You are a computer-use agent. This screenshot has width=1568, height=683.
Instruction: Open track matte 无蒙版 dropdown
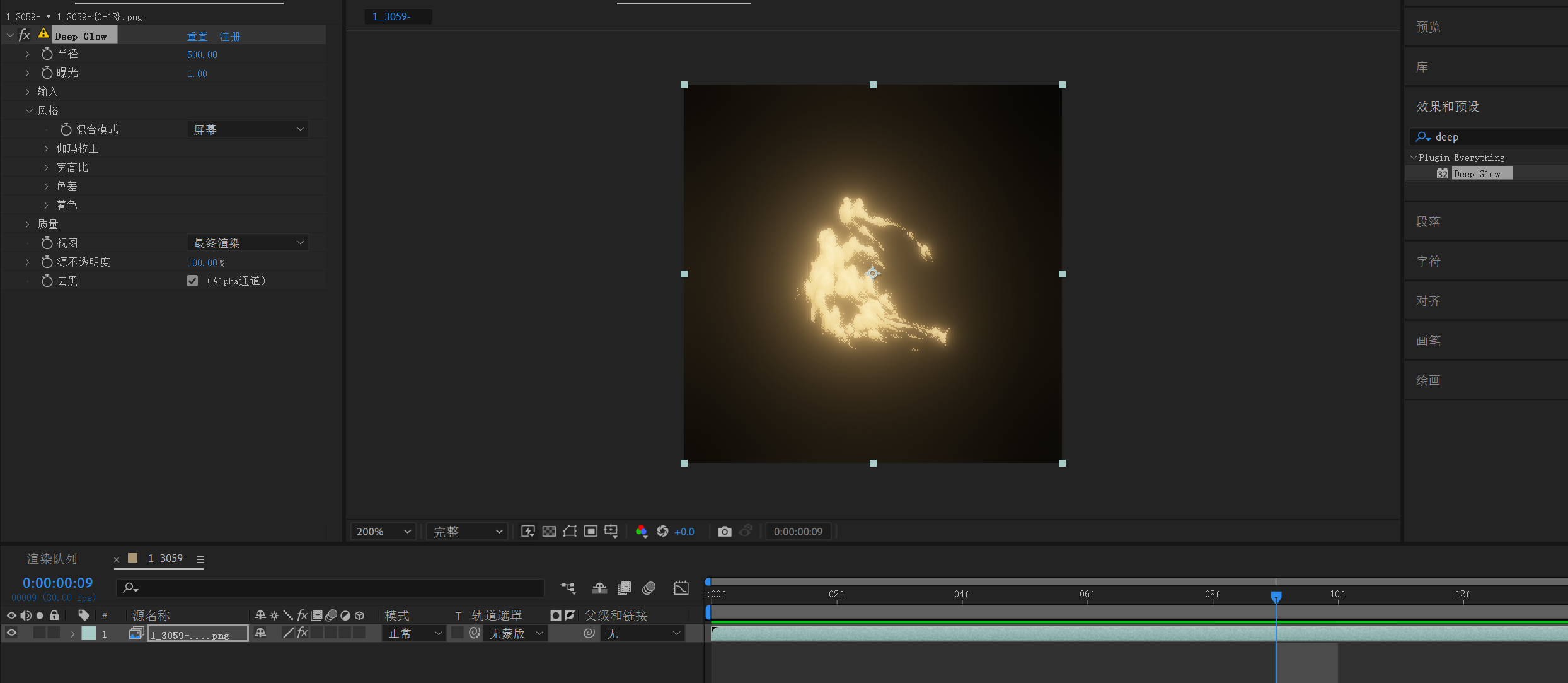pyautogui.click(x=516, y=633)
